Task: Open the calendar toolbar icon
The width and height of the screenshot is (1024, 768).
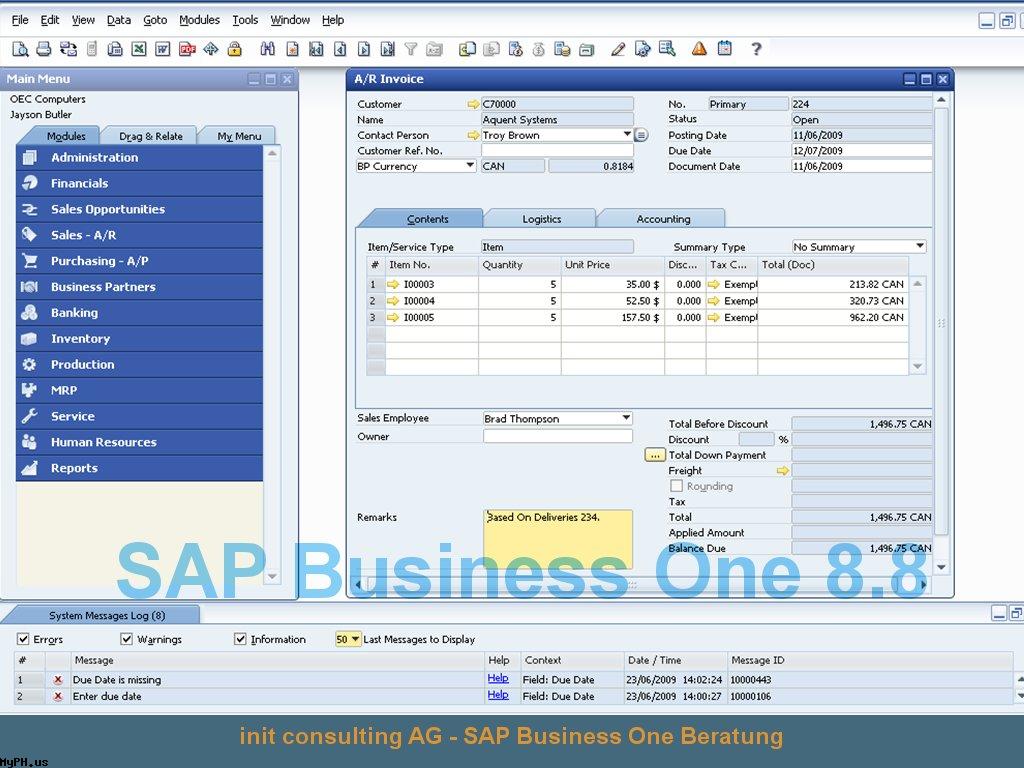Action: pos(724,48)
